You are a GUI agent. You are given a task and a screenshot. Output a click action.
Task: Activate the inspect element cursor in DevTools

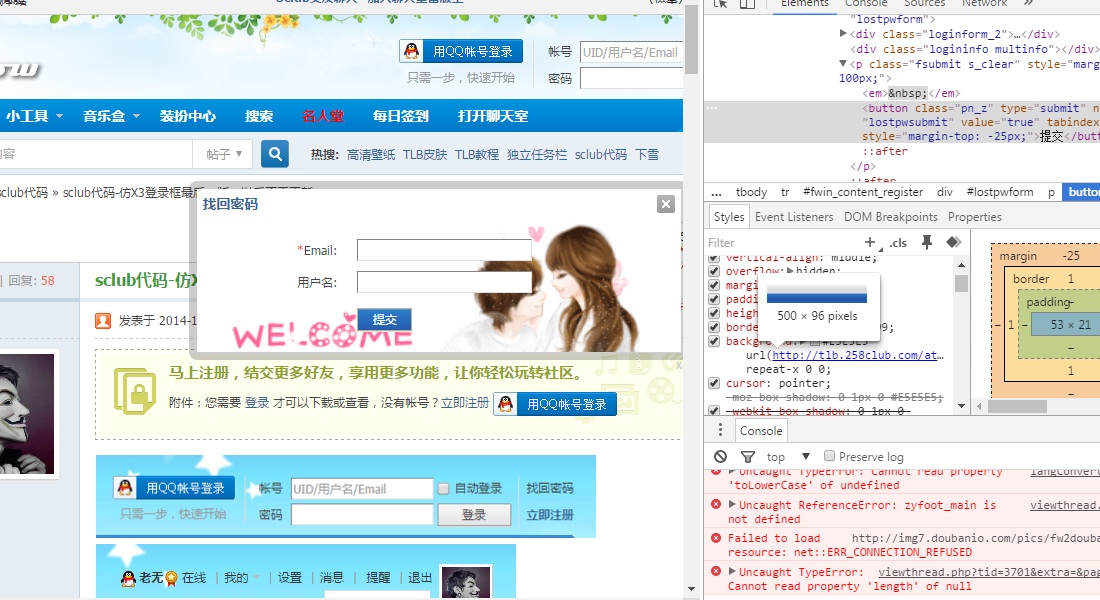tap(720, 4)
